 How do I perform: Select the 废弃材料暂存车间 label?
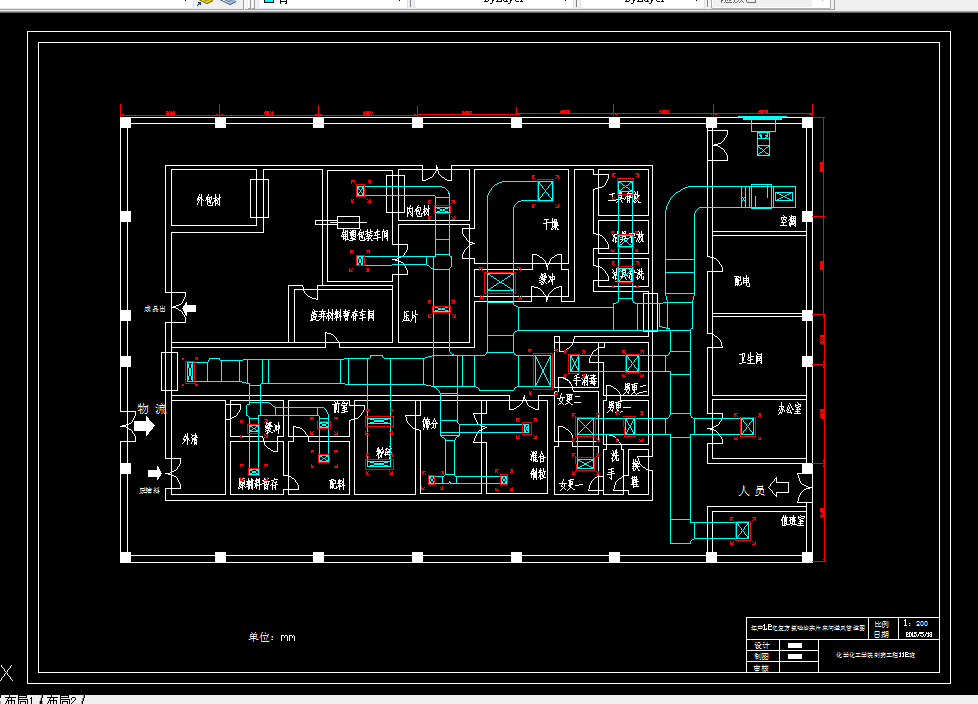click(342, 316)
